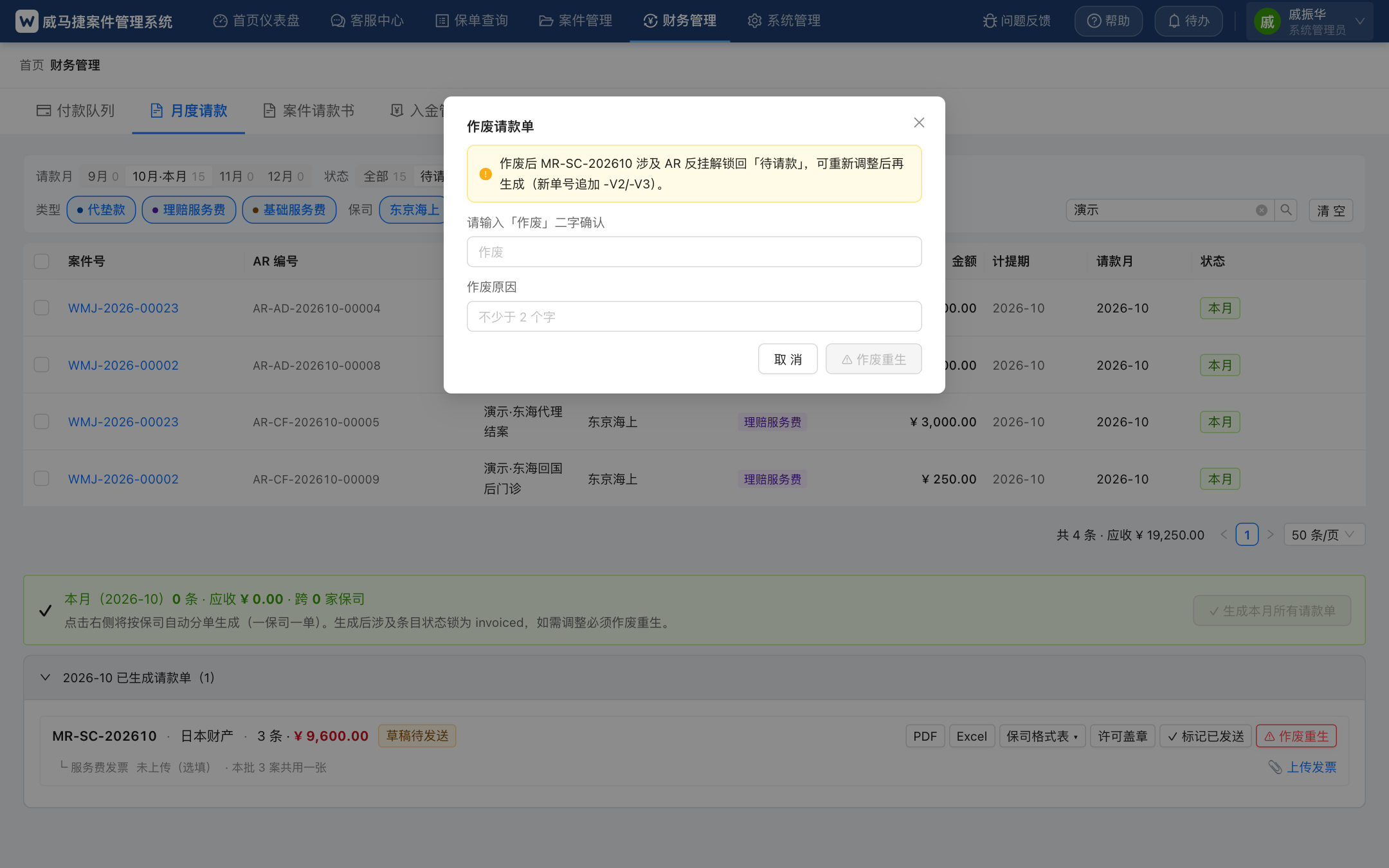Expand the 戚振华 user menu
Viewport: 1389px width, 868px height.
tap(1309, 21)
